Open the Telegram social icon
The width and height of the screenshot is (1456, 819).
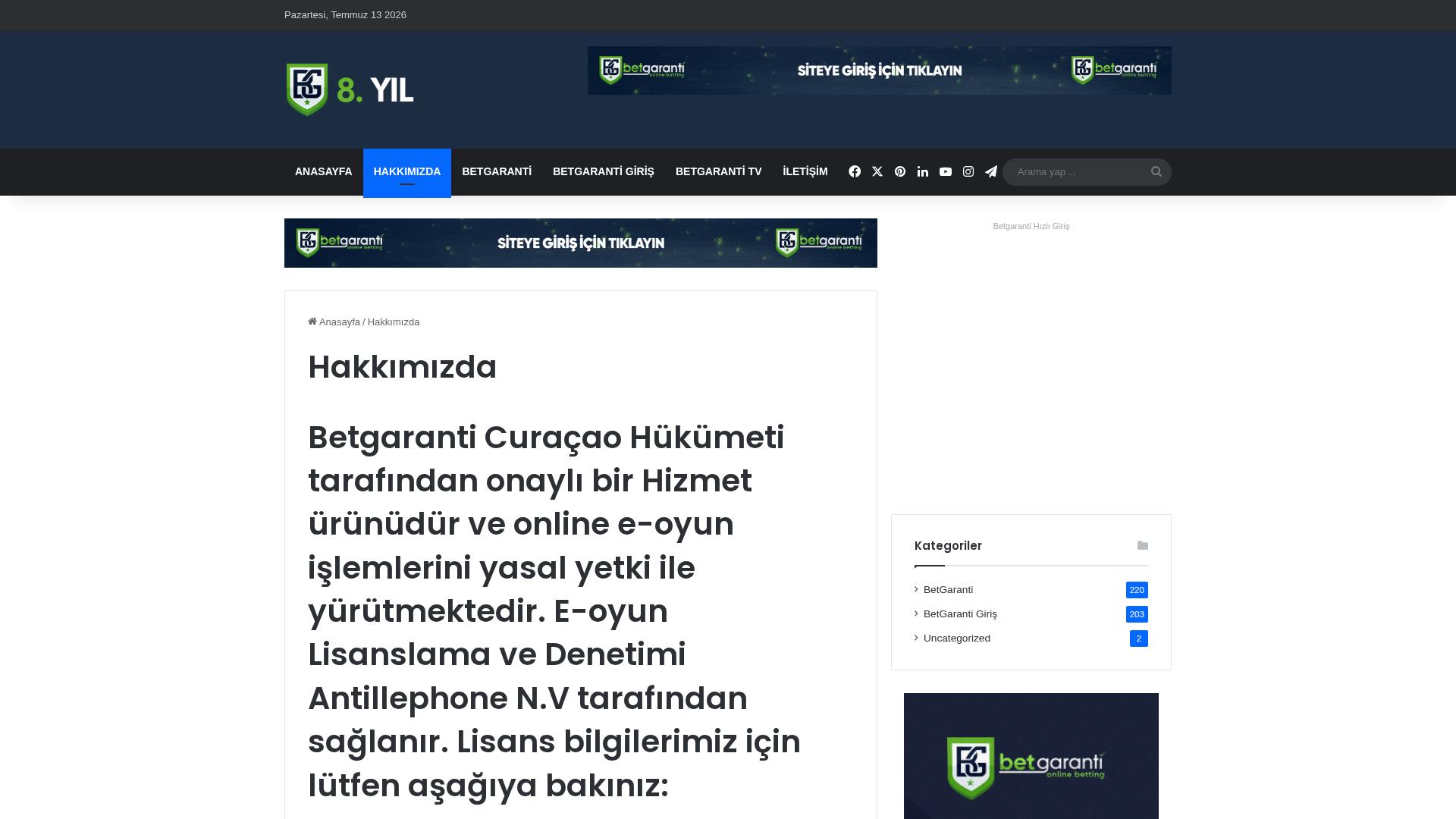(x=991, y=172)
